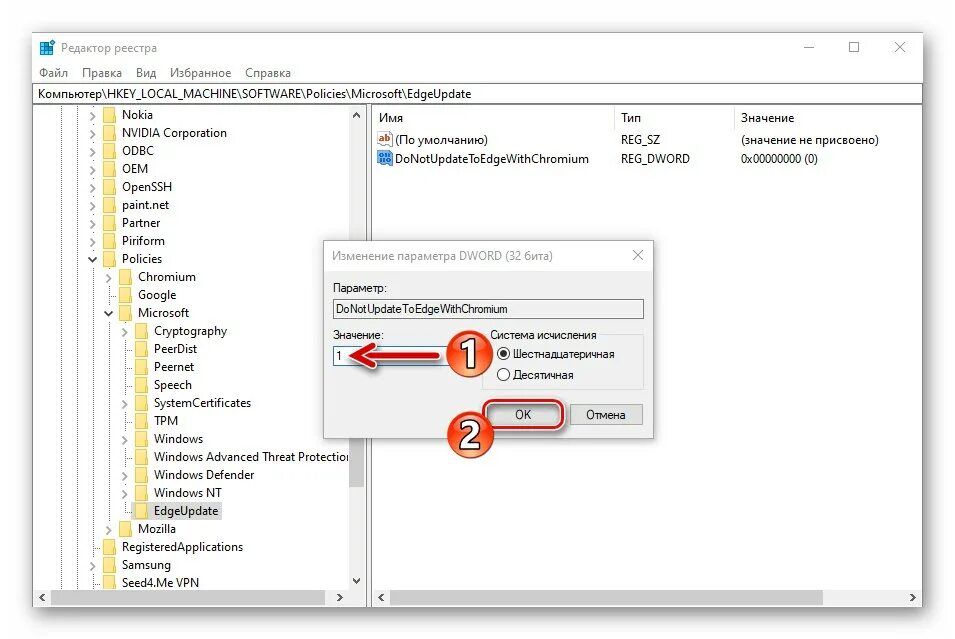Click the registry path address bar
This screenshot has height=639, width=955.
coord(478,94)
